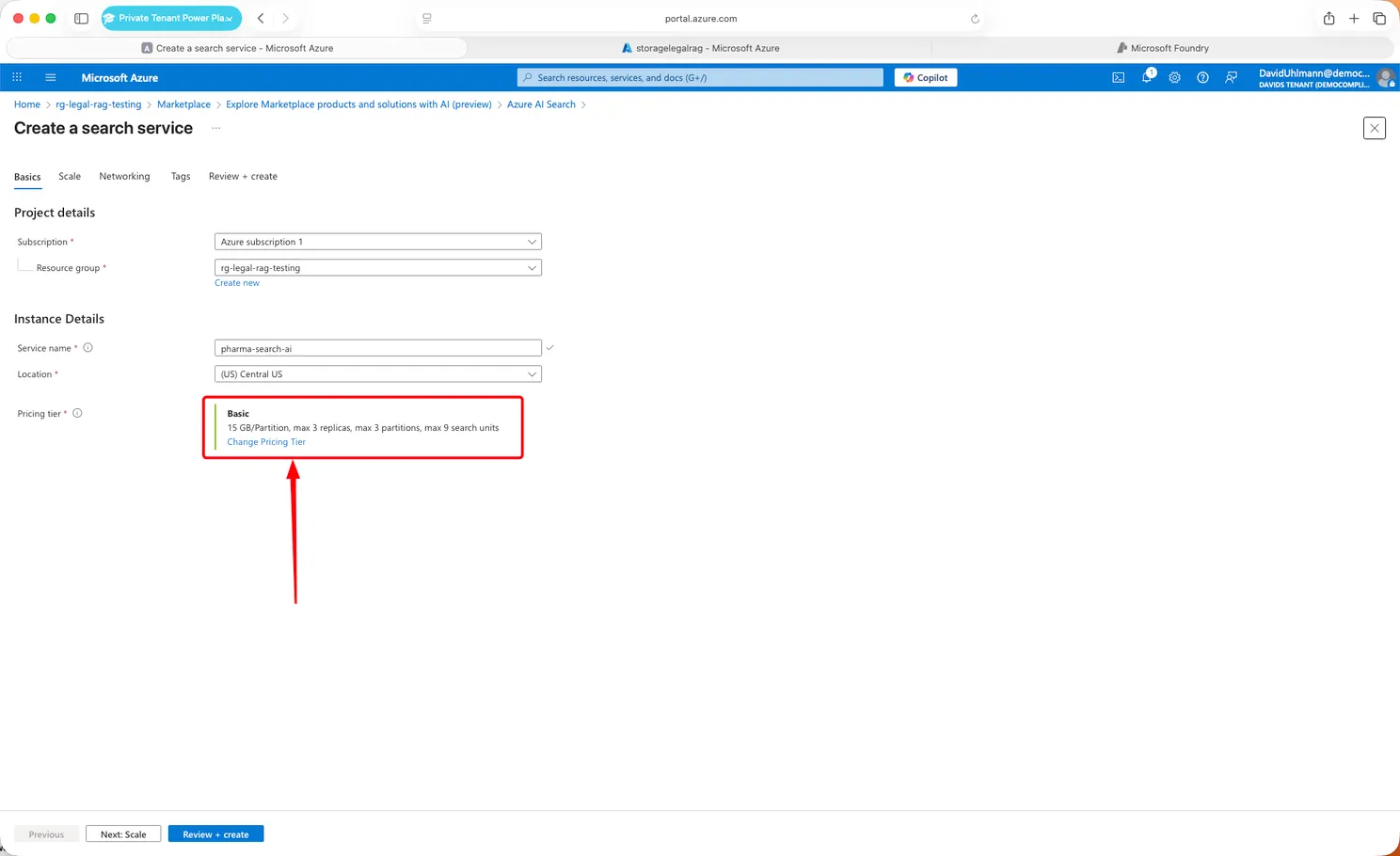Viewport: 1400px width, 856px height.
Task: Open the Location dropdown
Action: point(378,374)
